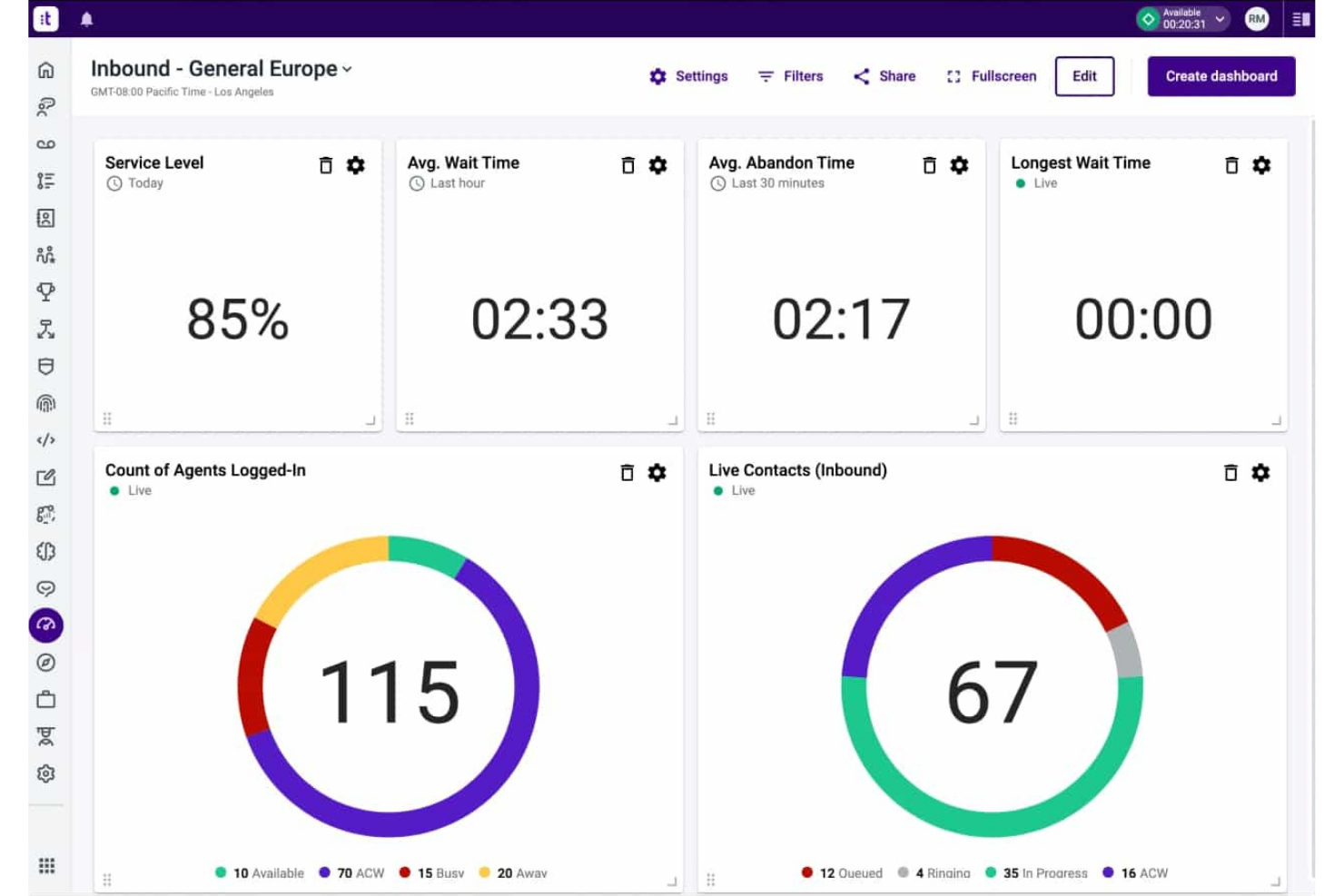Screen dimensions: 1344x896
Task: Open the trophy gamification icon in sidebar
Action: point(45,291)
